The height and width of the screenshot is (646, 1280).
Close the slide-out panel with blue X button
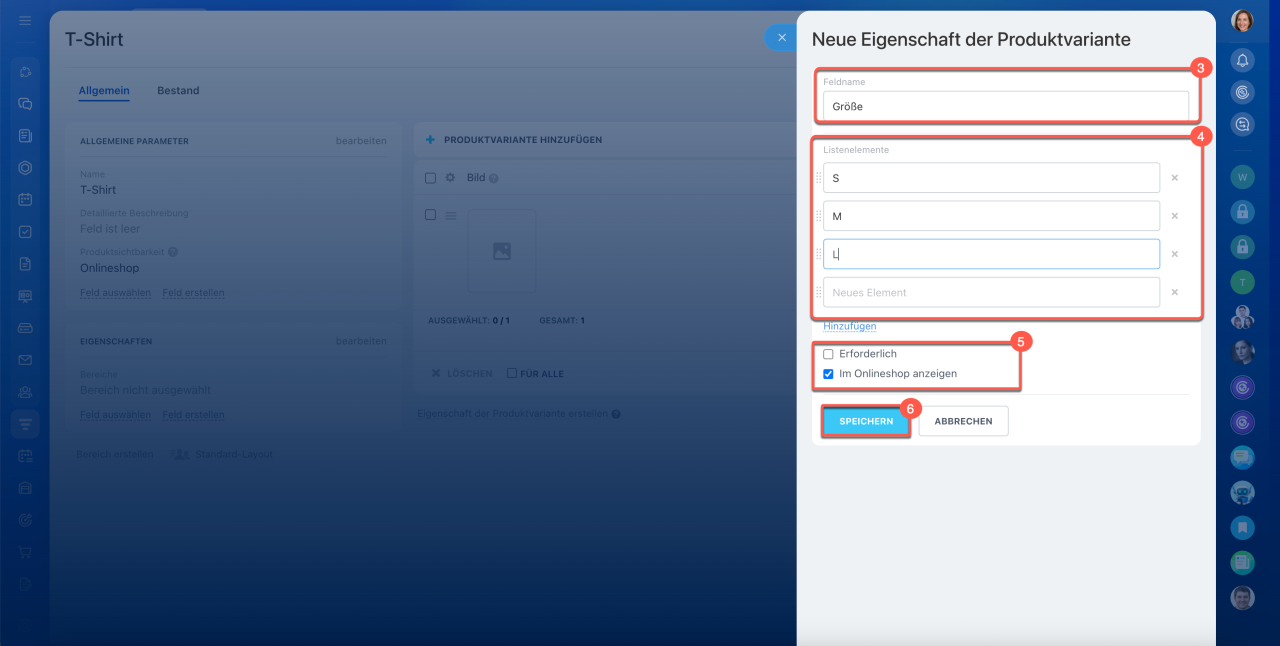[781, 38]
